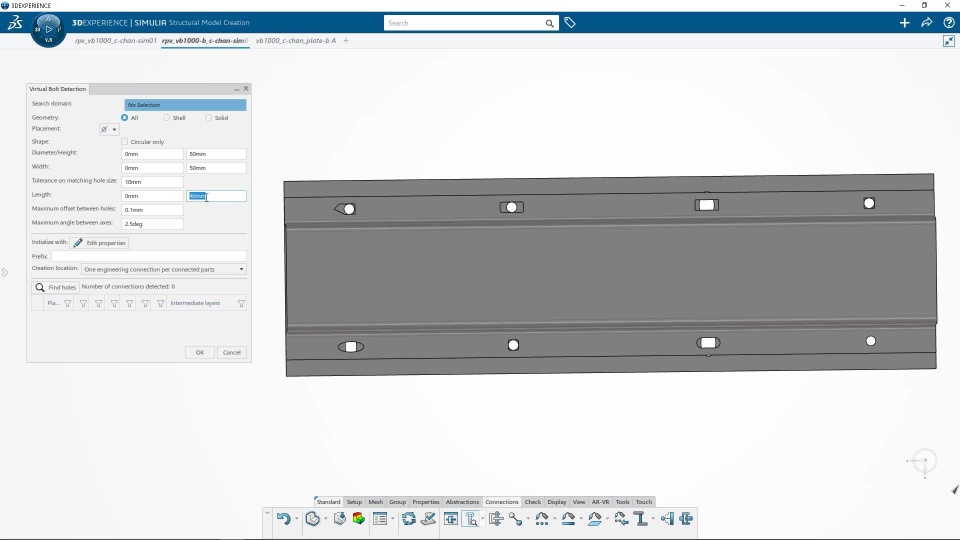The width and height of the screenshot is (960, 540).
Task: Enable the Circular only checkbox
Action: click(x=125, y=141)
